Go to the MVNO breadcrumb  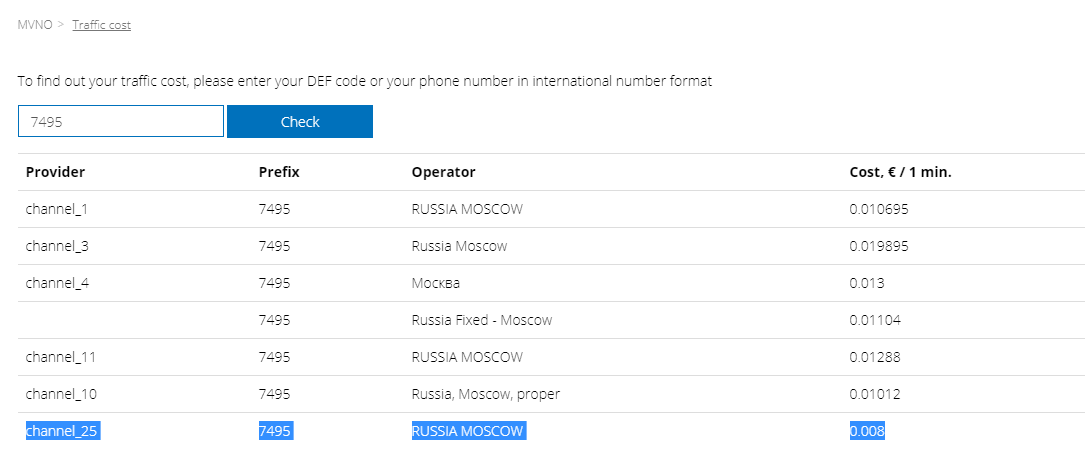tap(35, 25)
